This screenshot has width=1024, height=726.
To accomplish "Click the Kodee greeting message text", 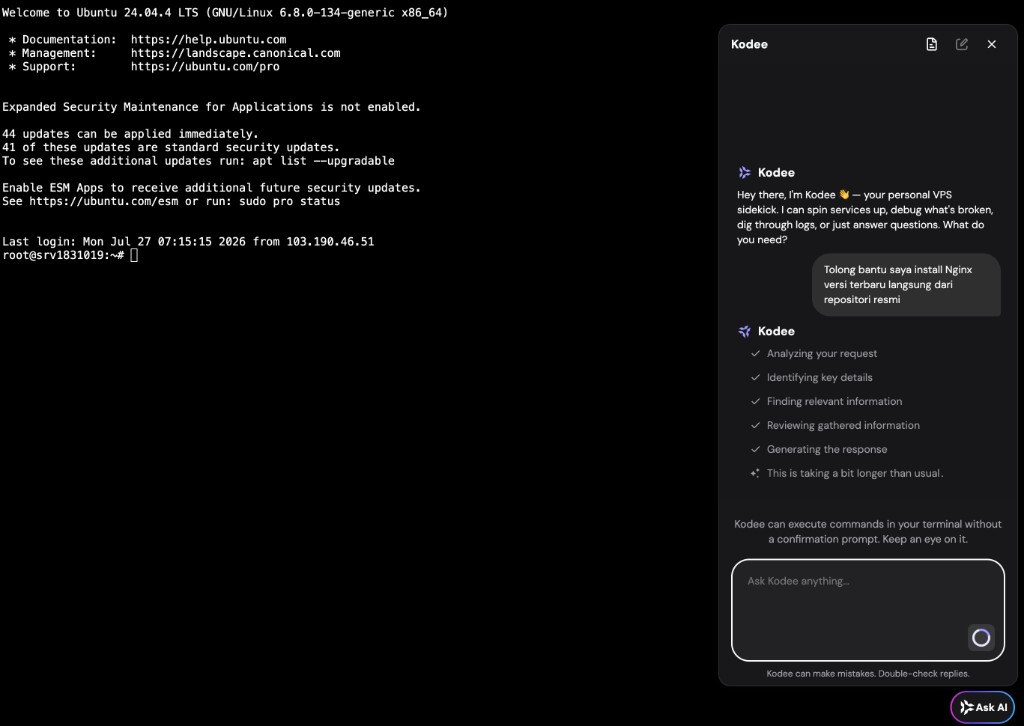I will point(865,217).
